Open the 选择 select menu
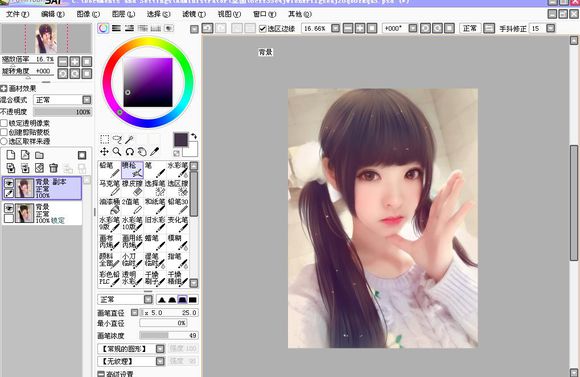This screenshot has width=580, height=377. (159, 14)
